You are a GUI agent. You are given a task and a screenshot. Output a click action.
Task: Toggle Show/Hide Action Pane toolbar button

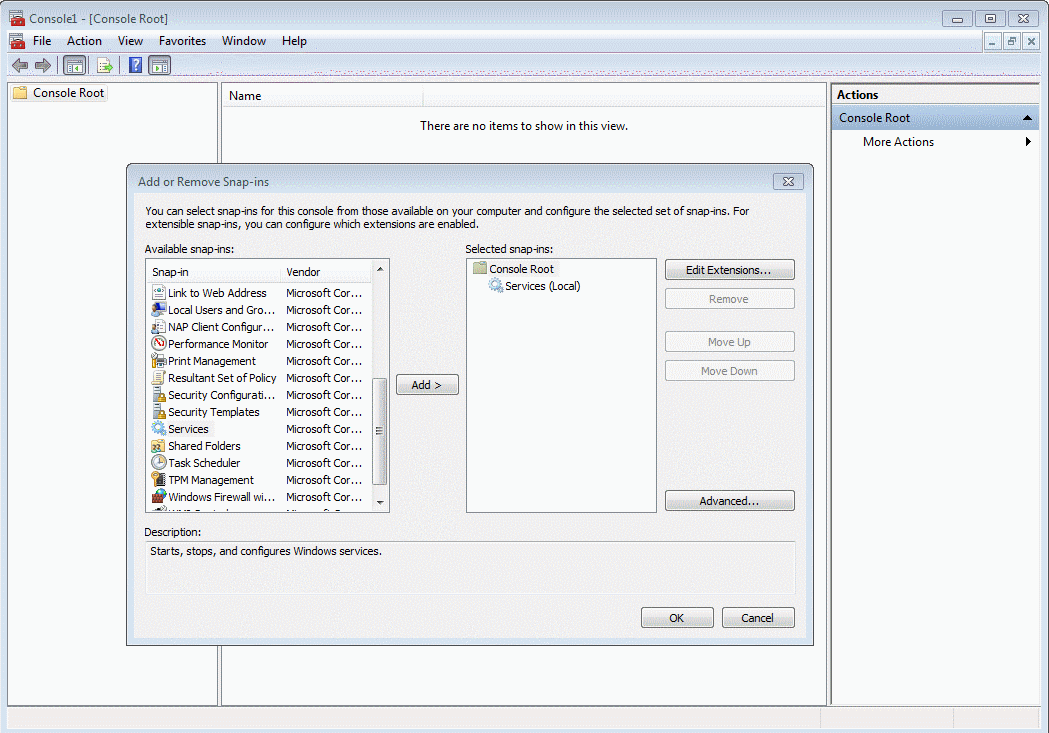point(160,66)
